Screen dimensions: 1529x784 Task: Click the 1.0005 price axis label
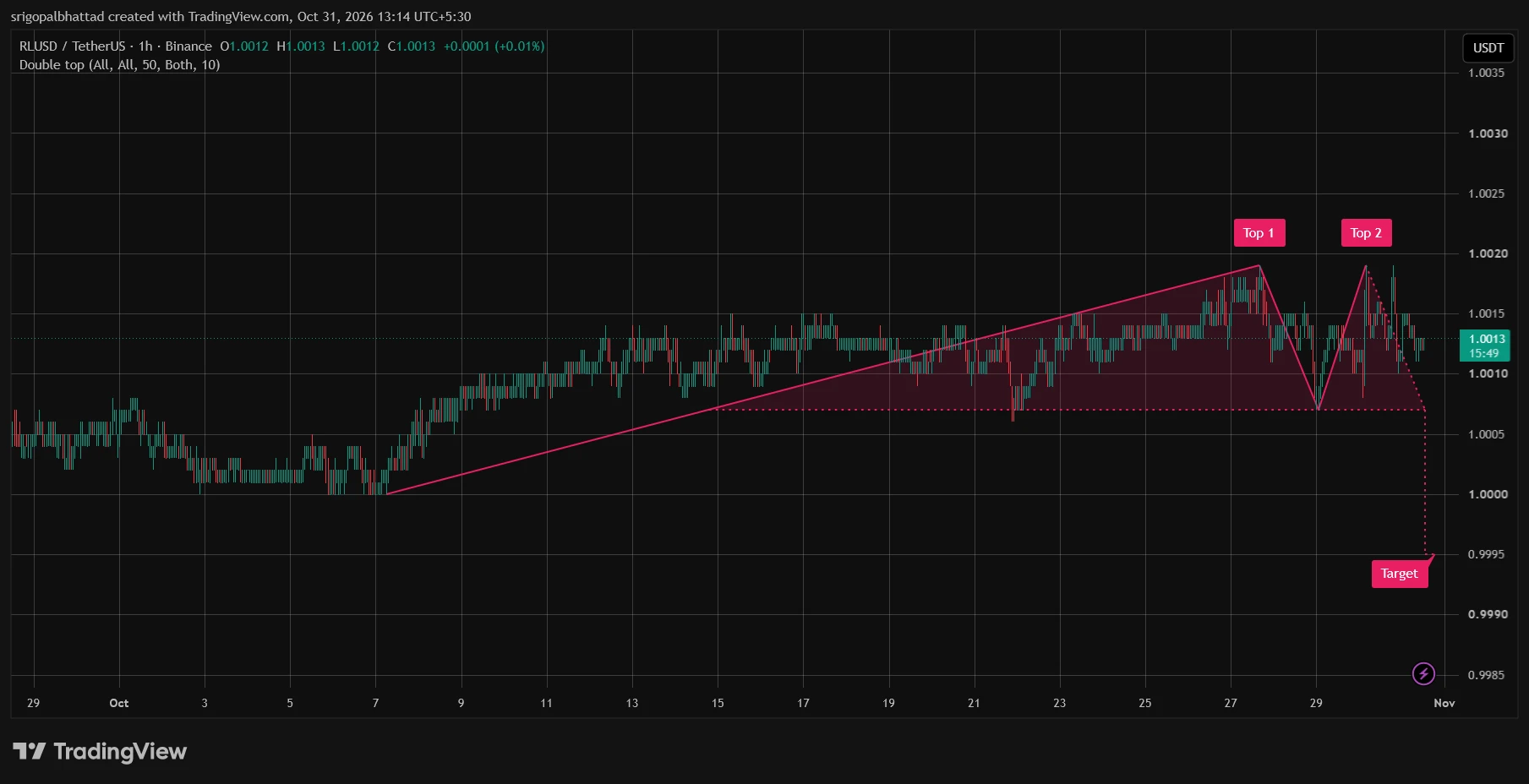(1487, 434)
